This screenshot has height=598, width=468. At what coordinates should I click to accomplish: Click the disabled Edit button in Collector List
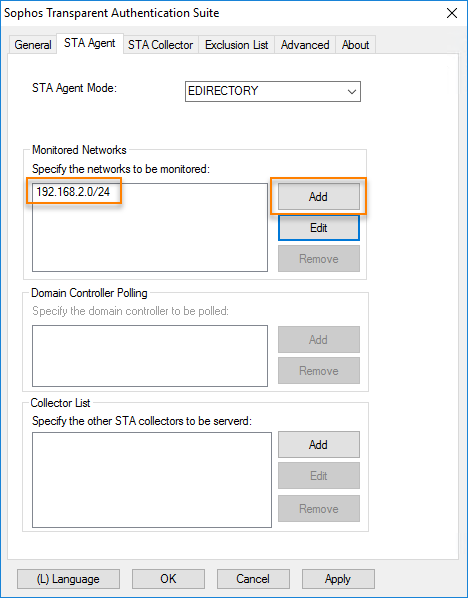(318, 476)
